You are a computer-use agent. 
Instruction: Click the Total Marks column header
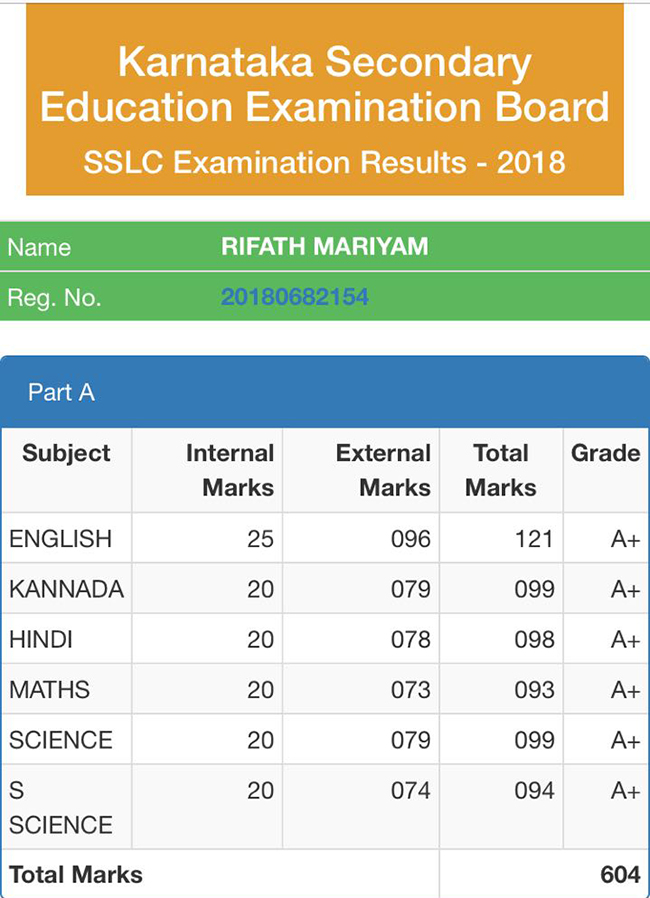(501, 470)
